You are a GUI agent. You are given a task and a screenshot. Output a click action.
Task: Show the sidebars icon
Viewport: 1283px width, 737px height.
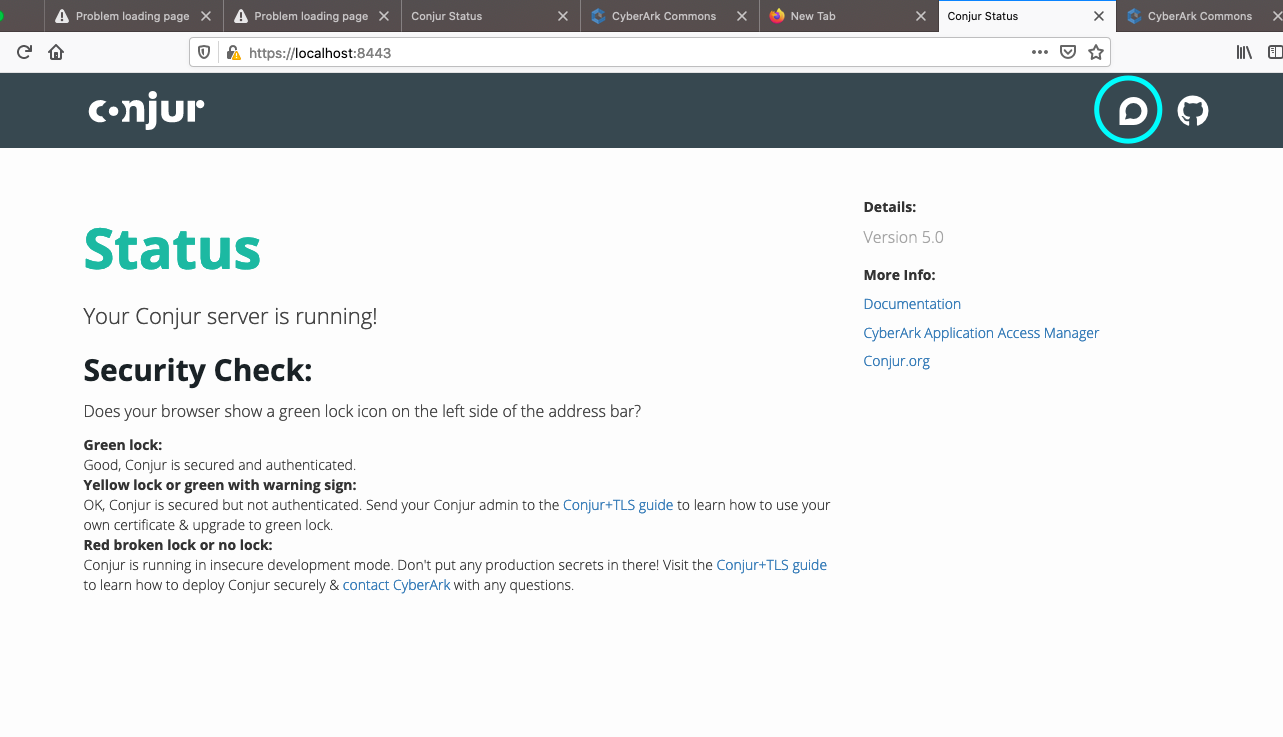tap(1275, 52)
